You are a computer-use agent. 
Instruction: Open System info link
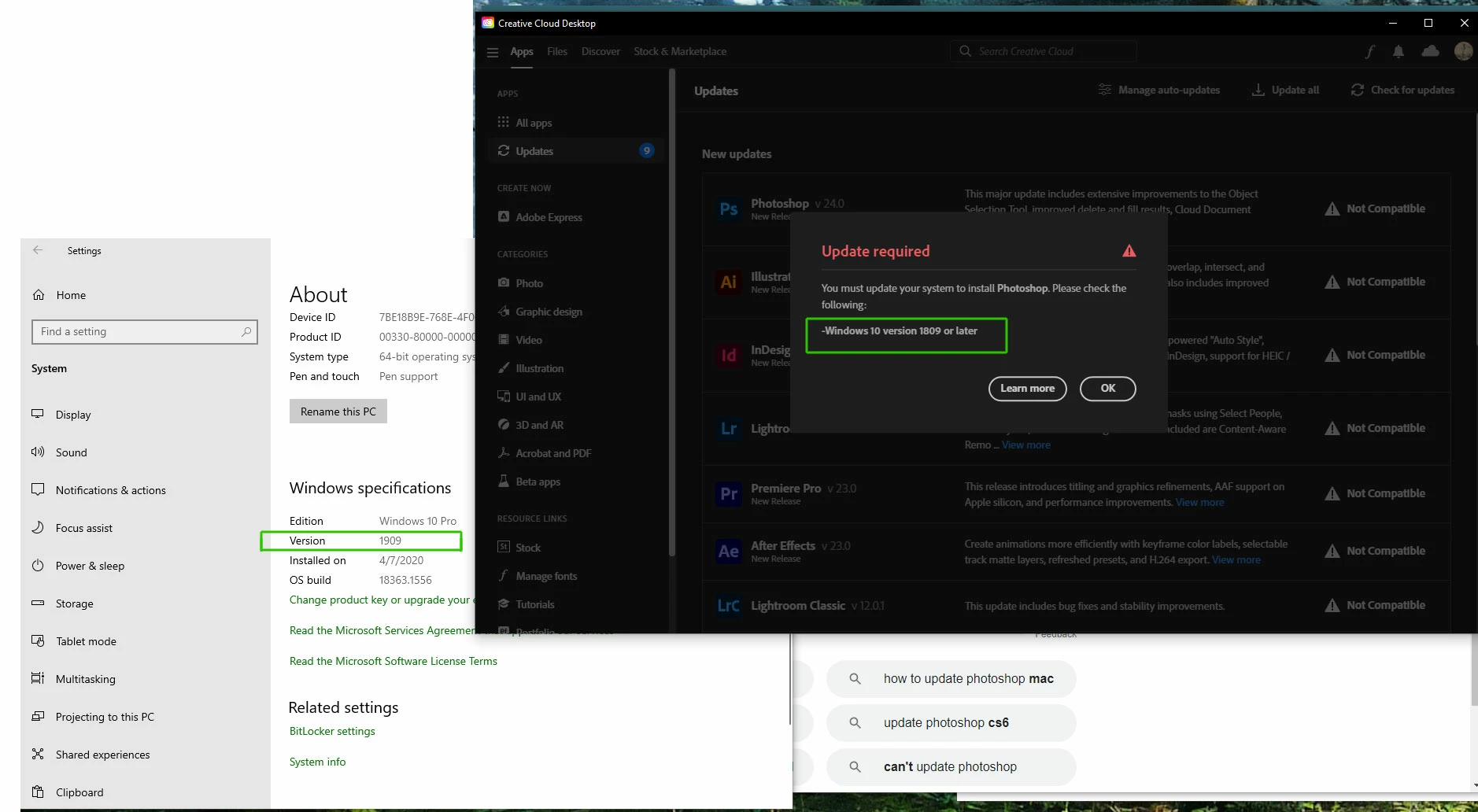click(317, 762)
